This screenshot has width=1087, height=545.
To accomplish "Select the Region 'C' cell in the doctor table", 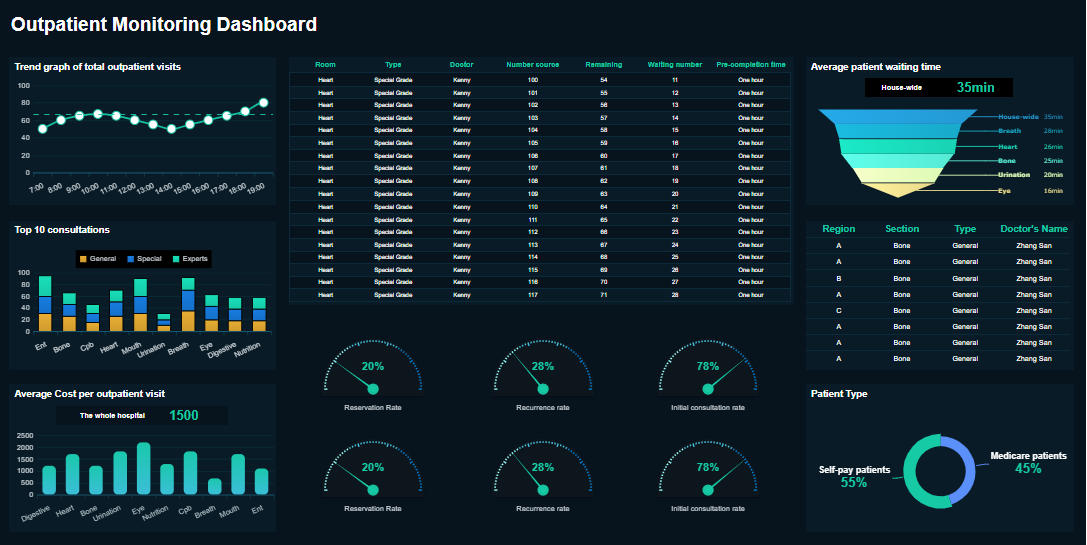I will click(x=838, y=311).
